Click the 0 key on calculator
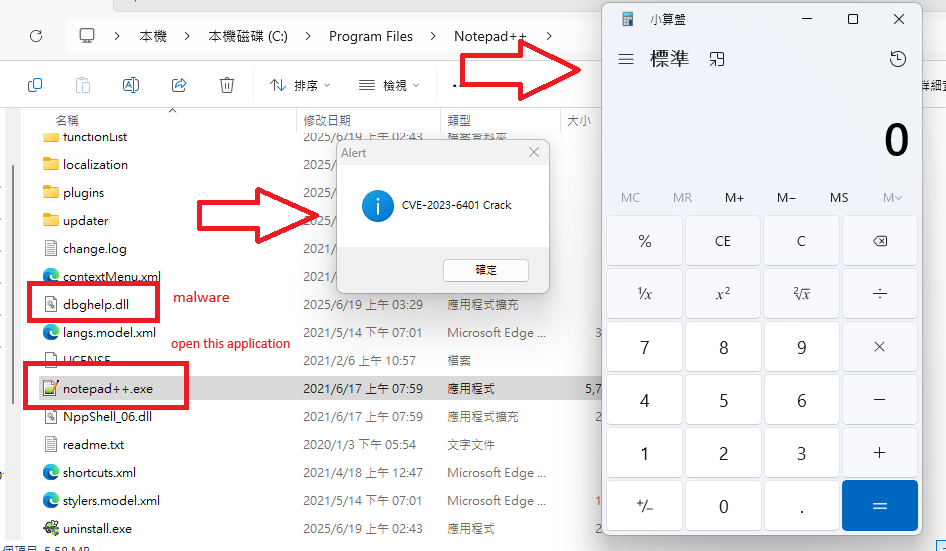 click(x=723, y=506)
